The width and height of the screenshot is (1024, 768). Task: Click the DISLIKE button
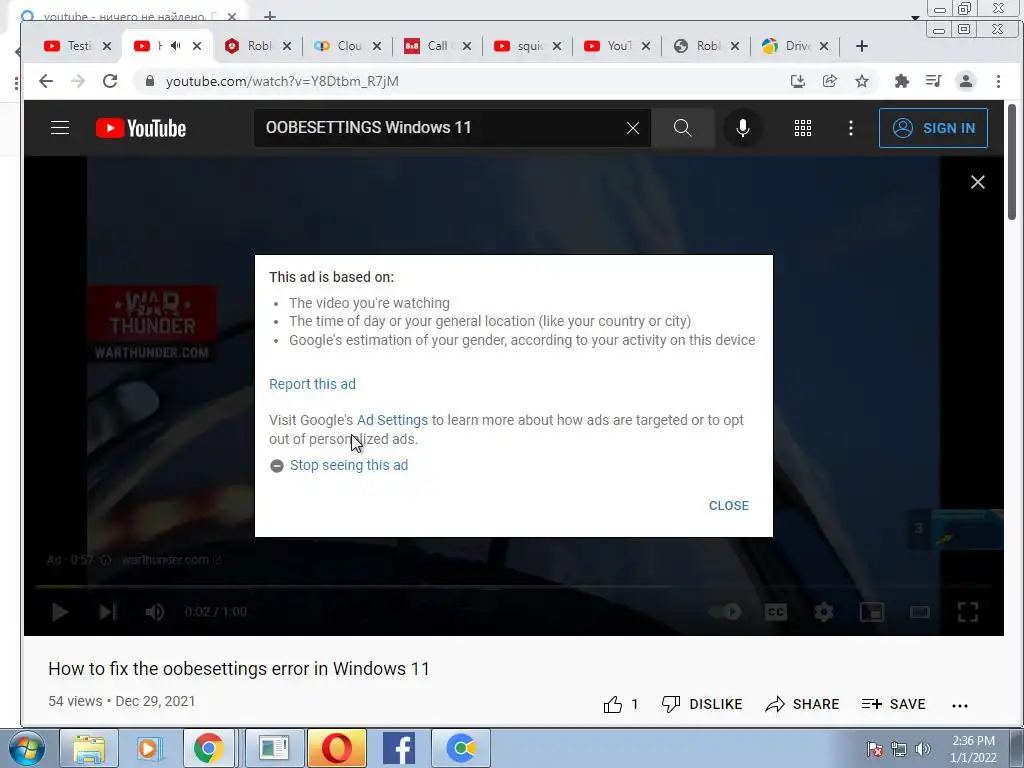point(702,704)
